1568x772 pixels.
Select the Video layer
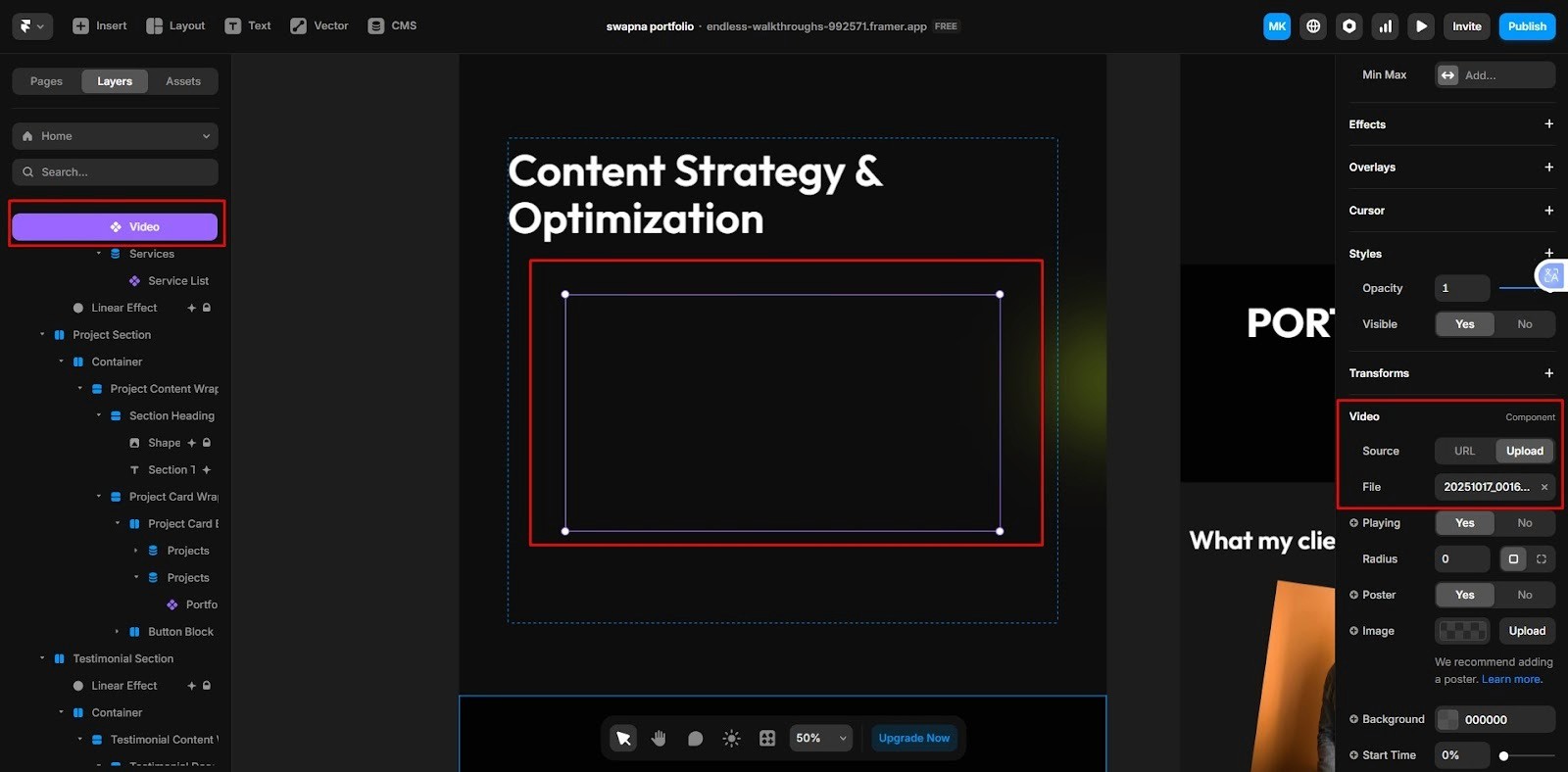coord(115,226)
